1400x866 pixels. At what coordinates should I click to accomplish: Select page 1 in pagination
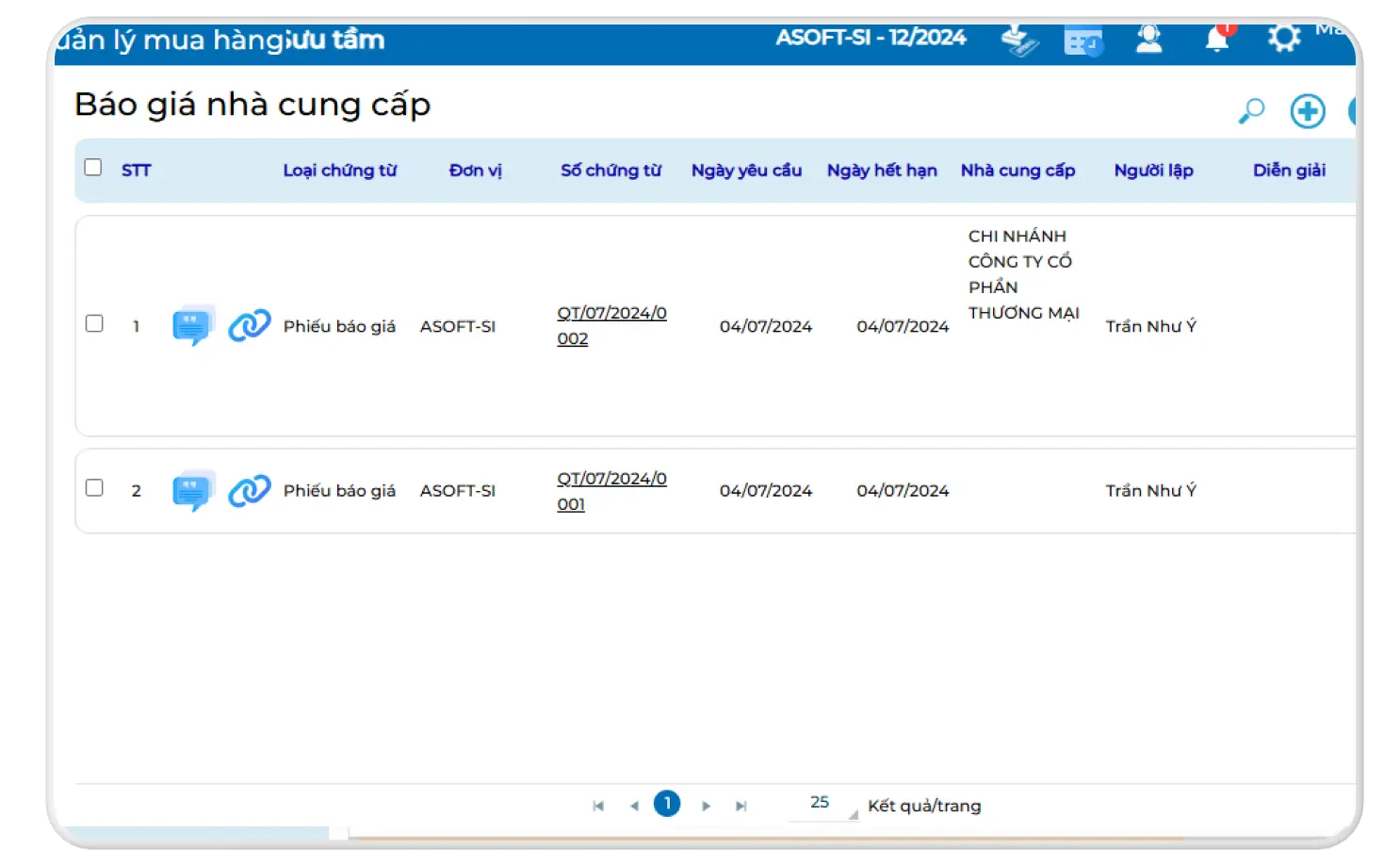tap(667, 804)
